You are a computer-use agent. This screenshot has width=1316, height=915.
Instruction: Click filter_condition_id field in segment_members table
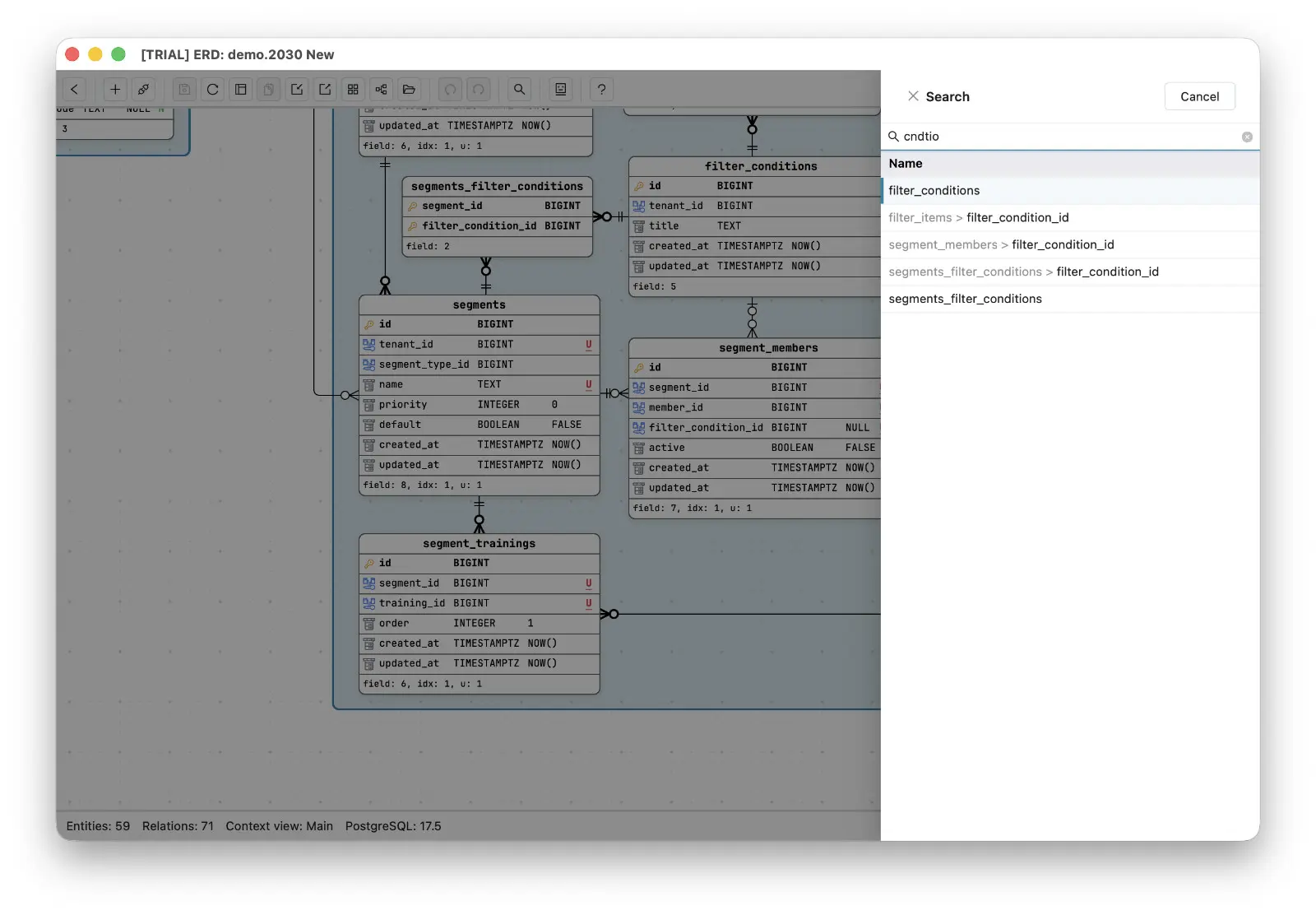(755, 428)
